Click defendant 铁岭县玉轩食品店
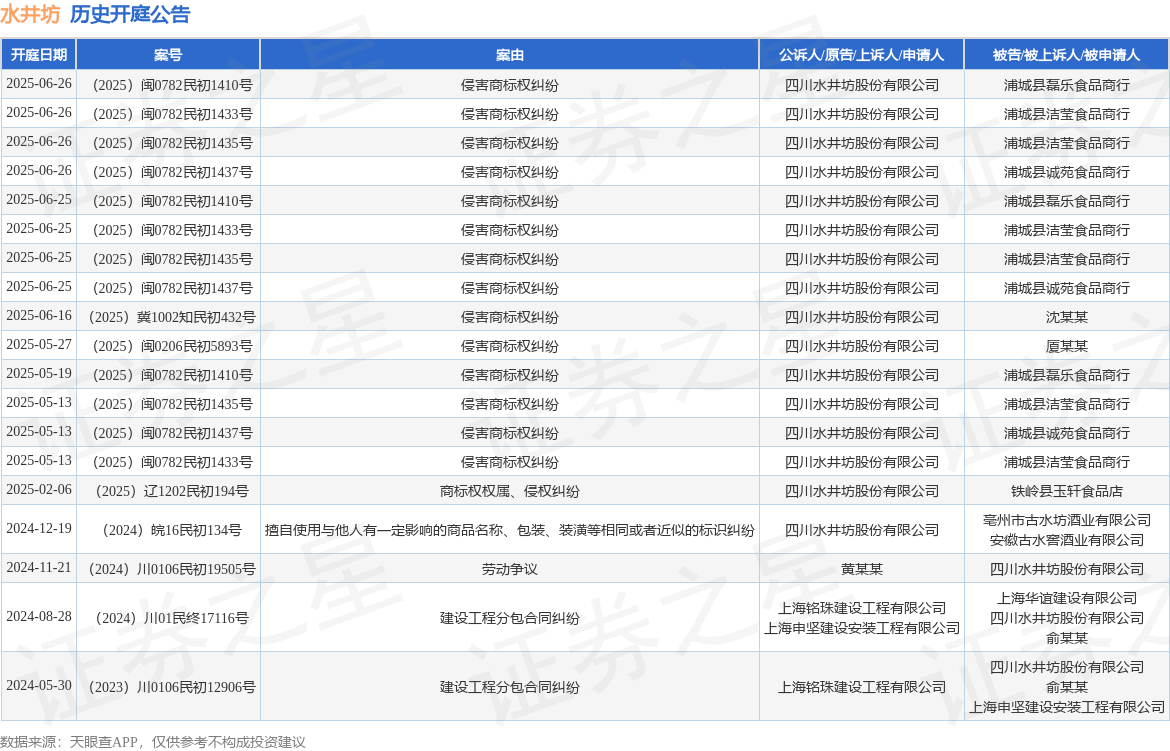The image size is (1170, 751). click(1066, 491)
